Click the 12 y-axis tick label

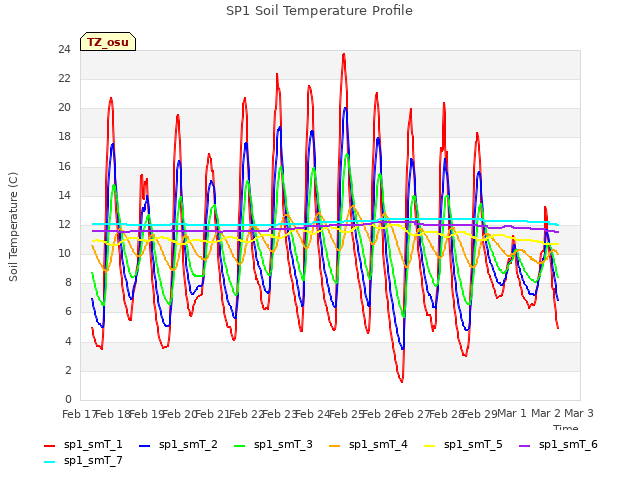[64, 224]
